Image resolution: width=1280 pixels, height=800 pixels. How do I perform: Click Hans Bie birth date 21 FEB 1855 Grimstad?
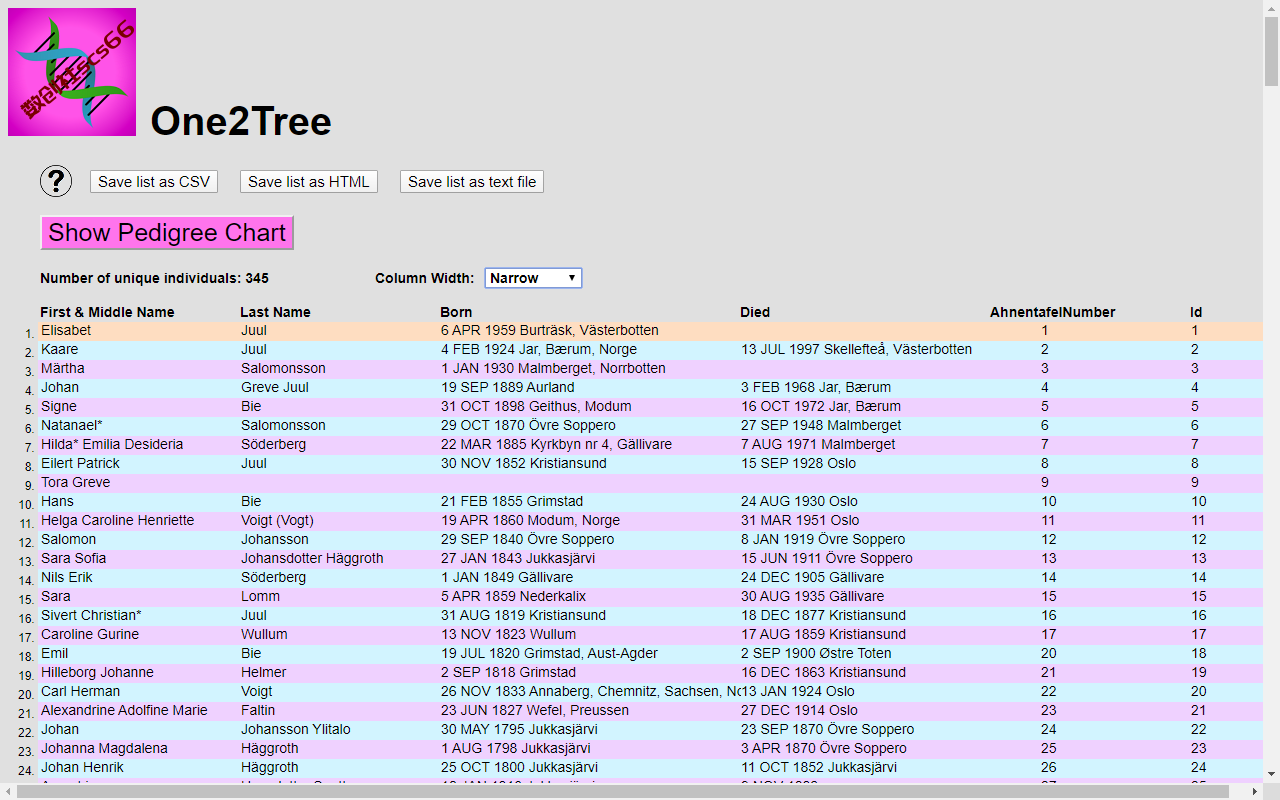512,501
